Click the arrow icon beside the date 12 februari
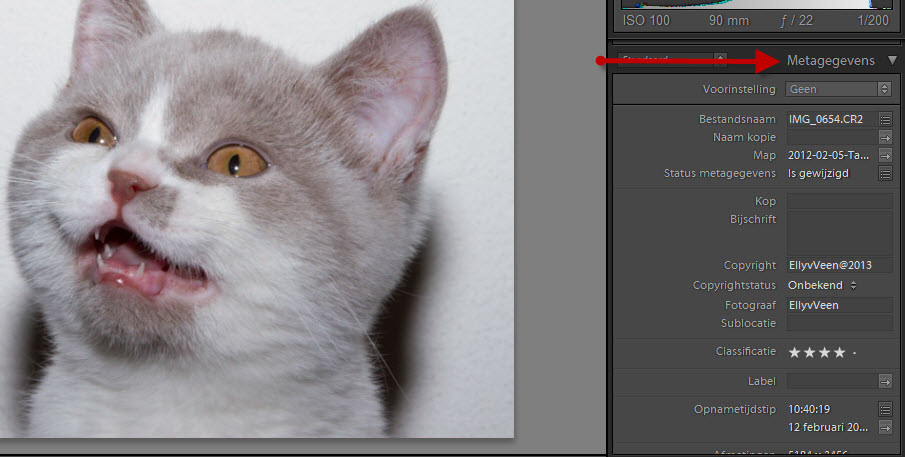The height and width of the screenshot is (457, 905). pos(885,427)
